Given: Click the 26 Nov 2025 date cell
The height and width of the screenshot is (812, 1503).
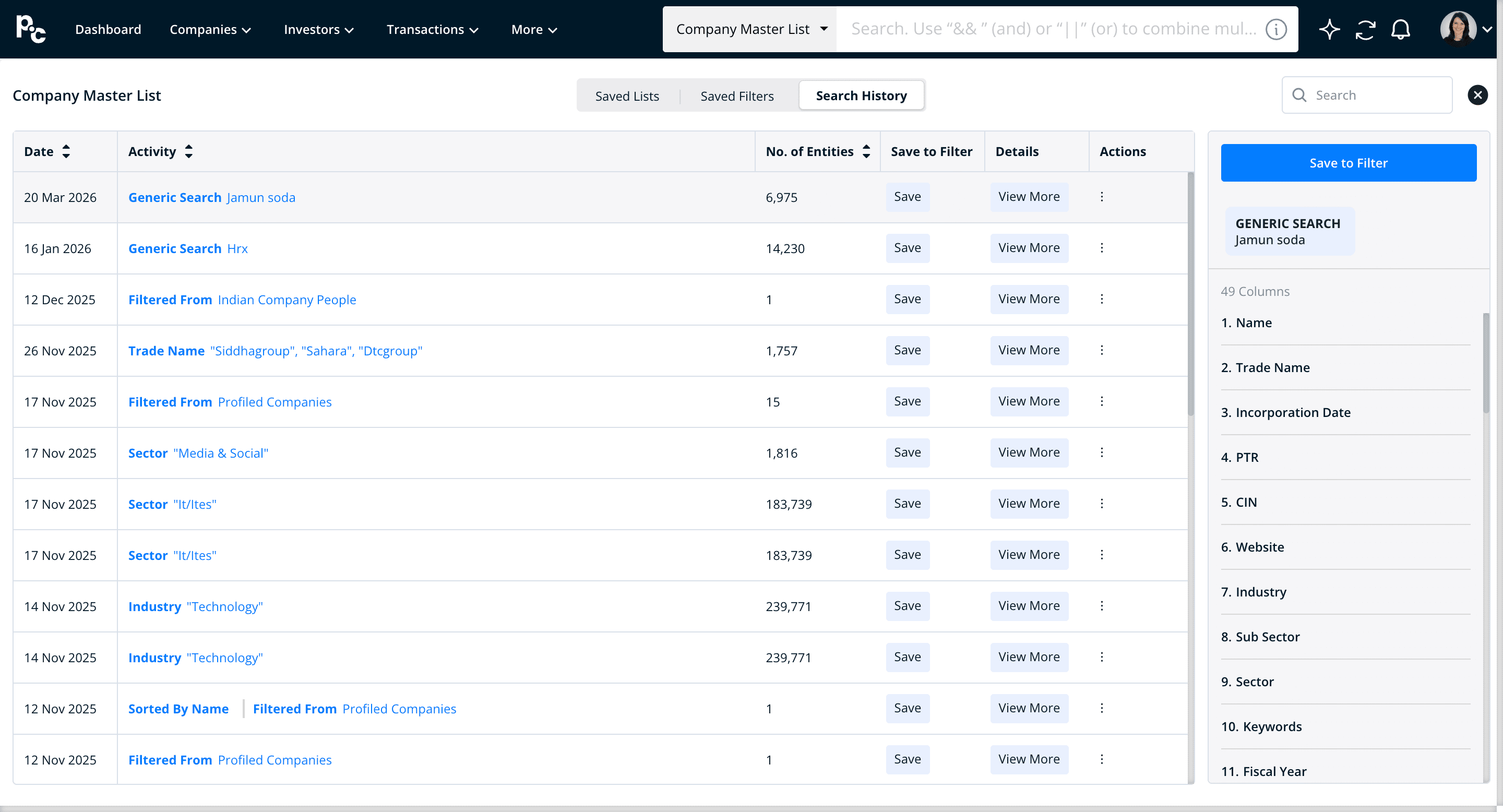Looking at the screenshot, I should [x=60, y=351].
